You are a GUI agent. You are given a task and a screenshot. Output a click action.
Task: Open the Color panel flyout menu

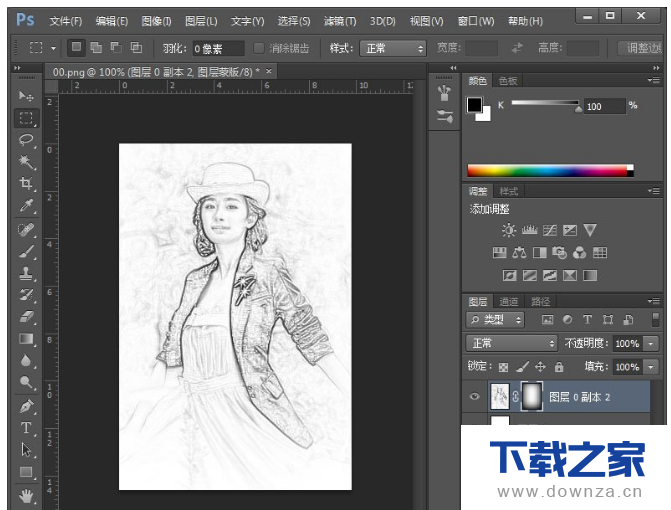click(653, 80)
